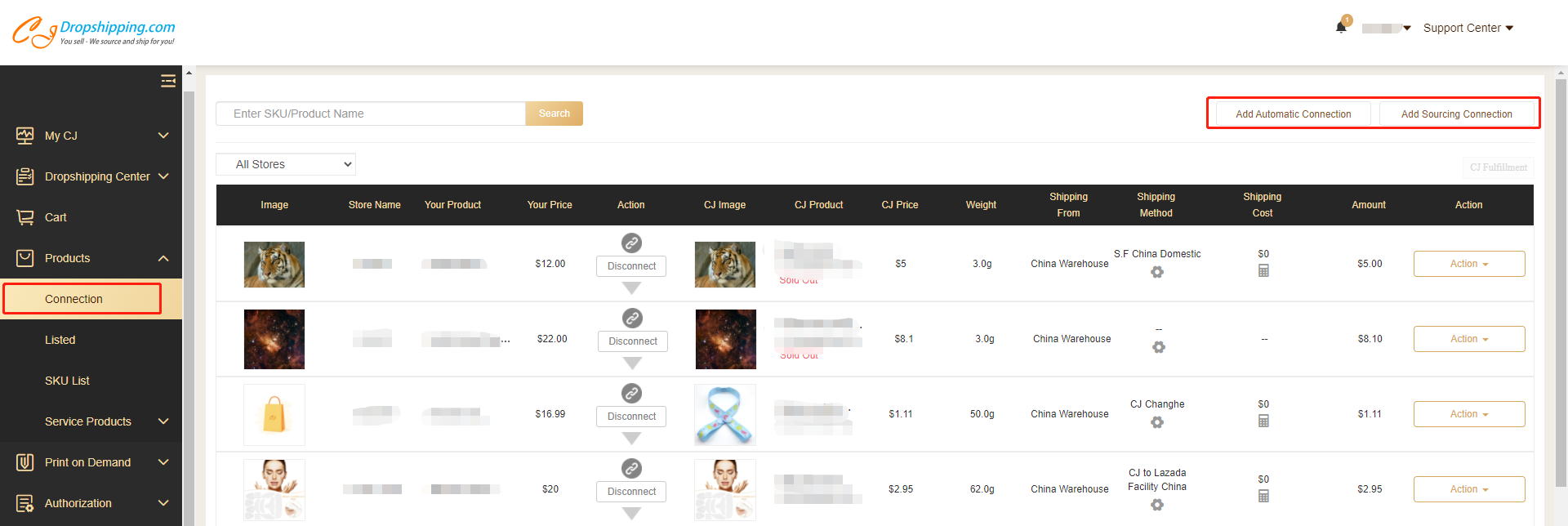Click the gear icon under CJ Changhe
Screen dimensions: 1568x526
tap(1157, 422)
